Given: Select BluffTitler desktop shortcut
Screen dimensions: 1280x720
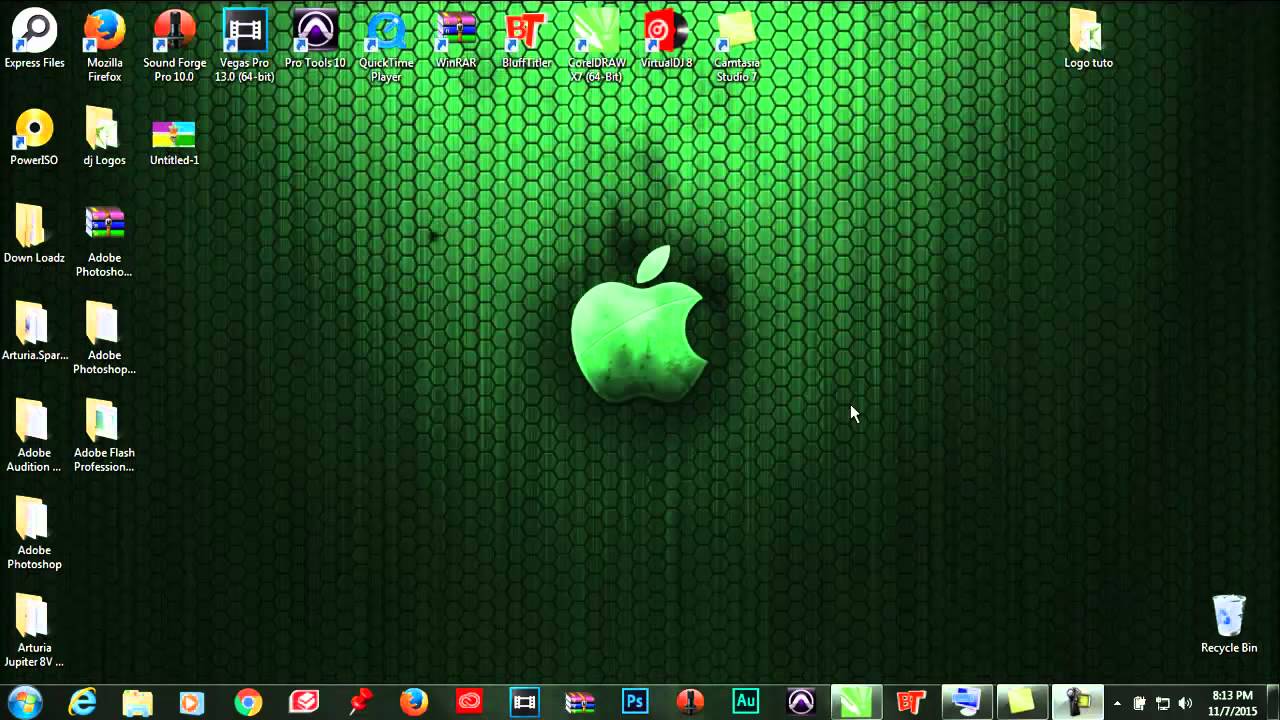Looking at the screenshot, I should (x=527, y=40).
